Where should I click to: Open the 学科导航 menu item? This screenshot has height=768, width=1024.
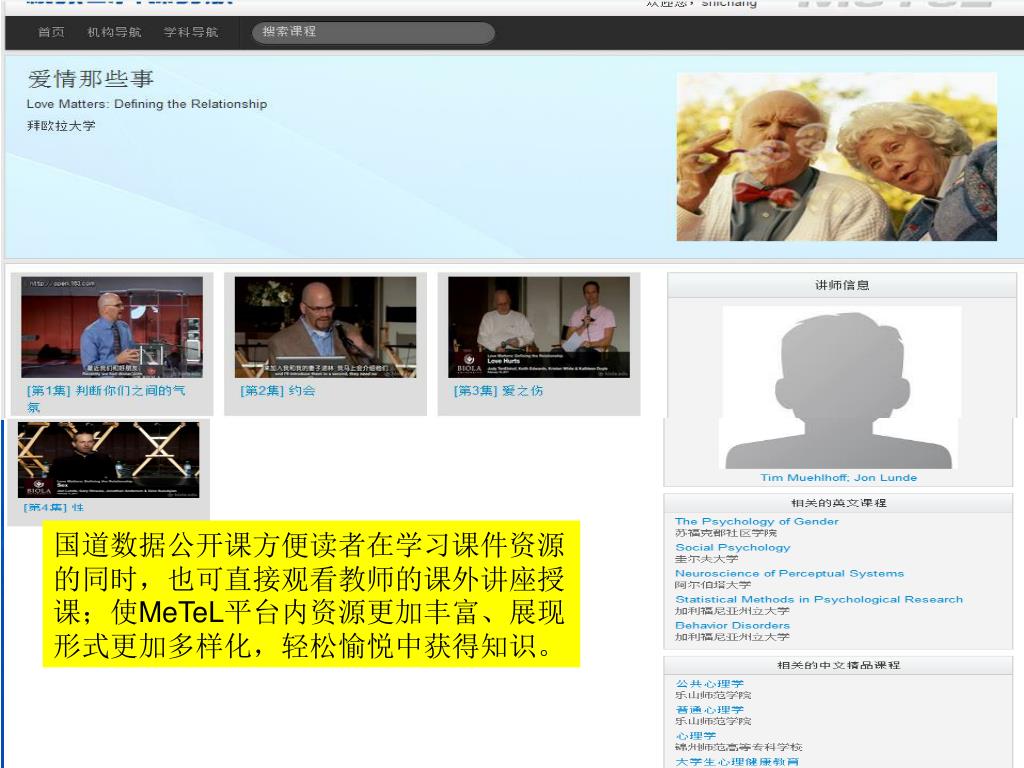[x=191, y=32]
